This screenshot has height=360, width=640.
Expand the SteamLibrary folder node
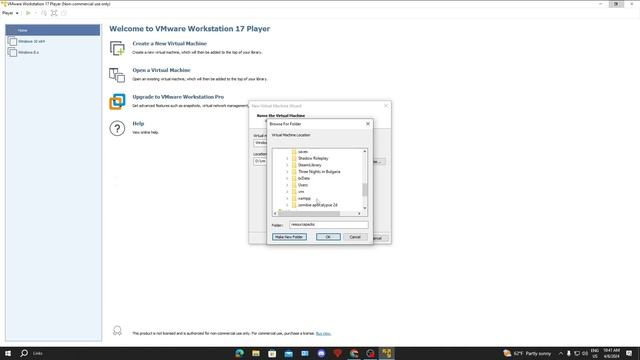[287, 165]
